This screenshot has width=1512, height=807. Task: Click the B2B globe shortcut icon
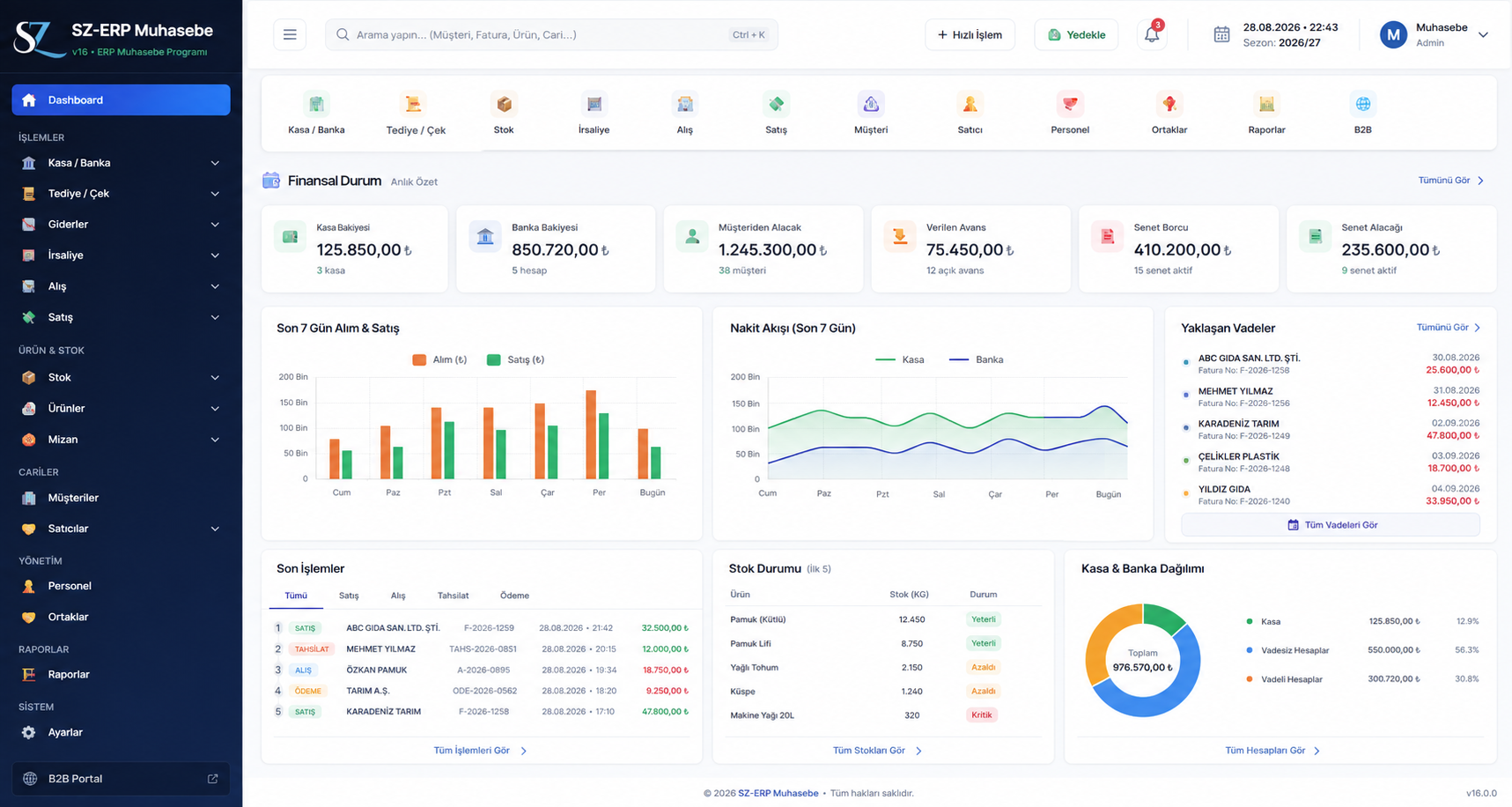(1362, 104)
